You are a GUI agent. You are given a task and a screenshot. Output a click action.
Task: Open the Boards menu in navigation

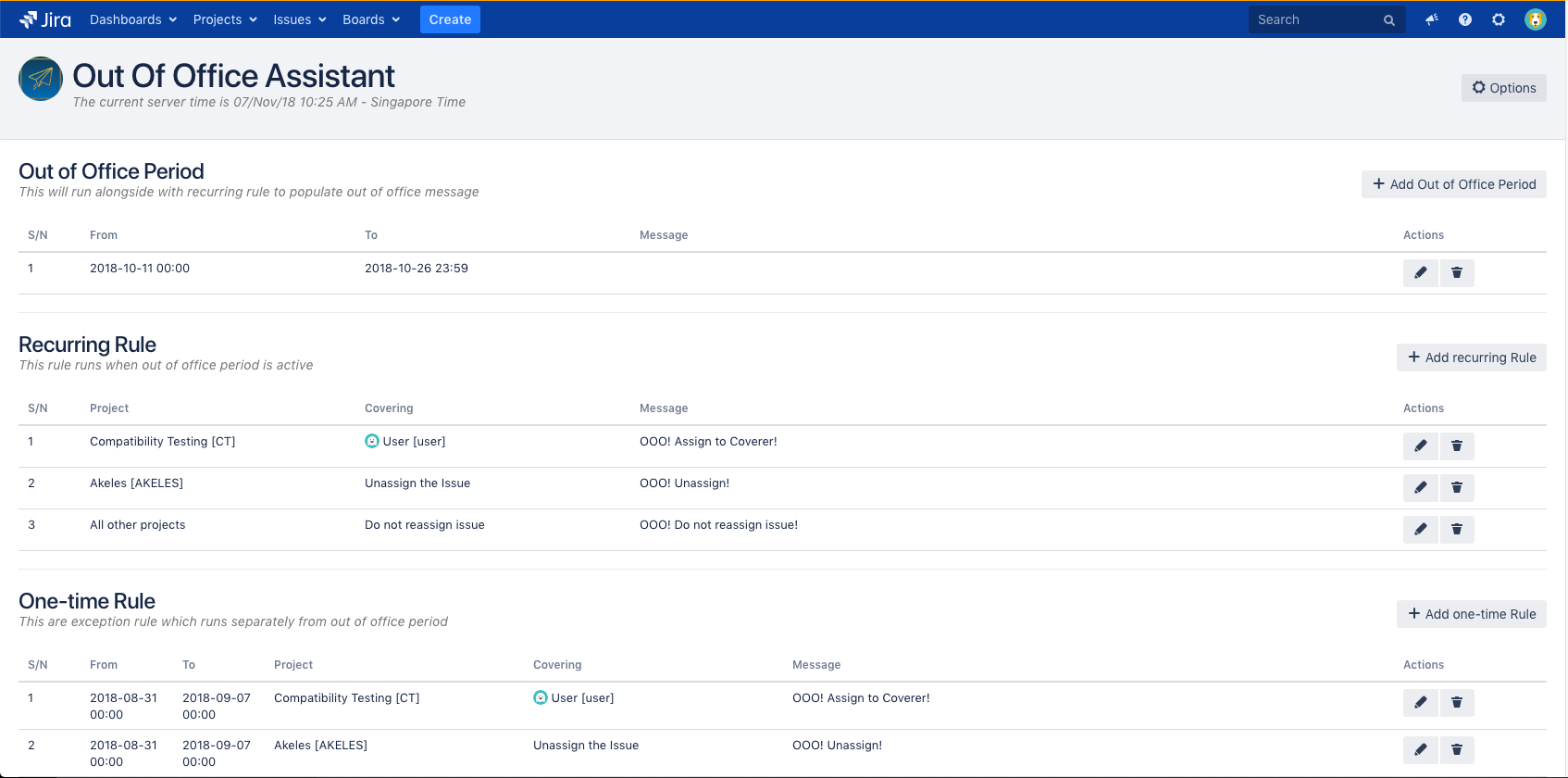[x=370, y=19]
